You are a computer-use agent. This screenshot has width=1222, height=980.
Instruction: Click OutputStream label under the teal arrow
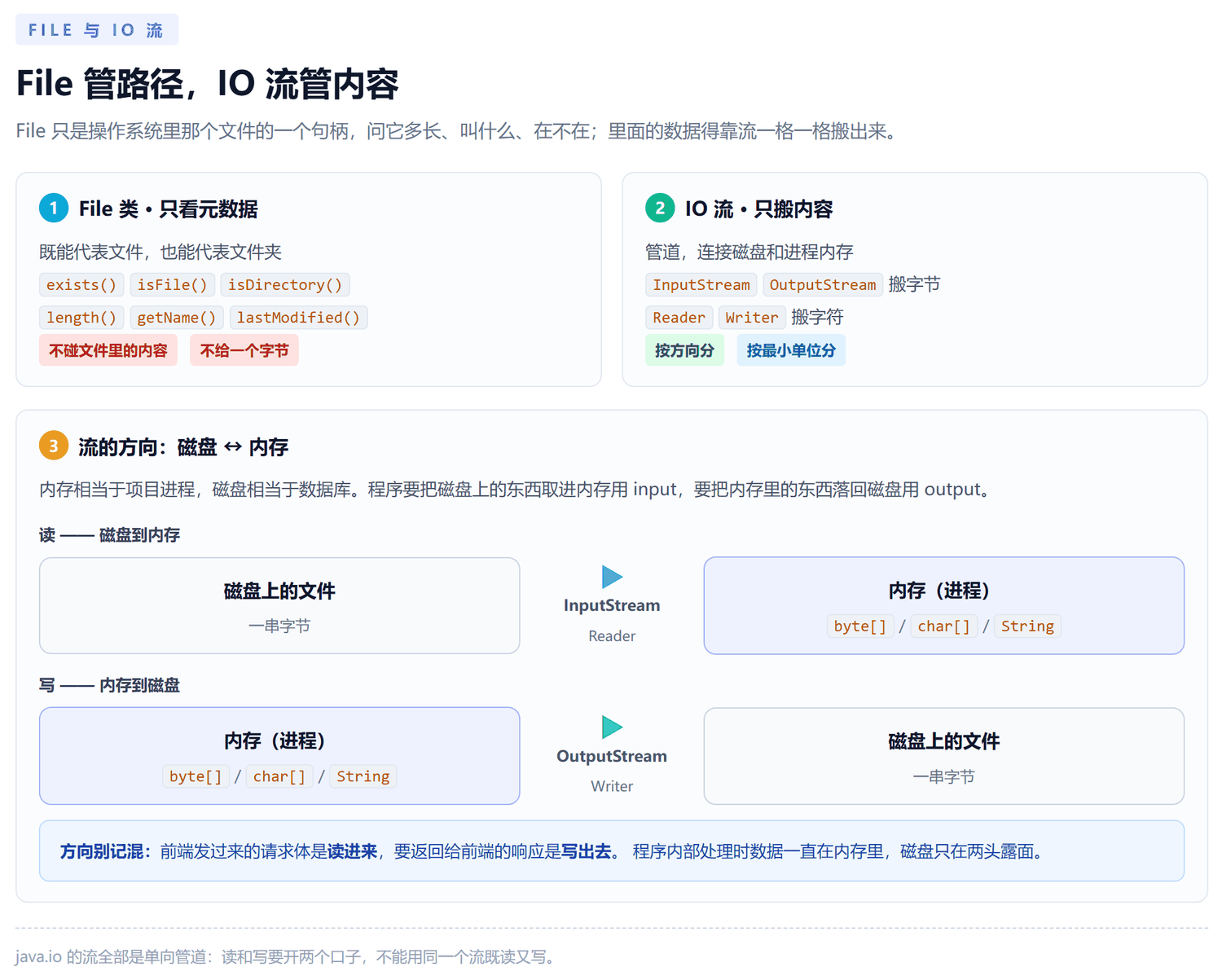coord(612,756)
